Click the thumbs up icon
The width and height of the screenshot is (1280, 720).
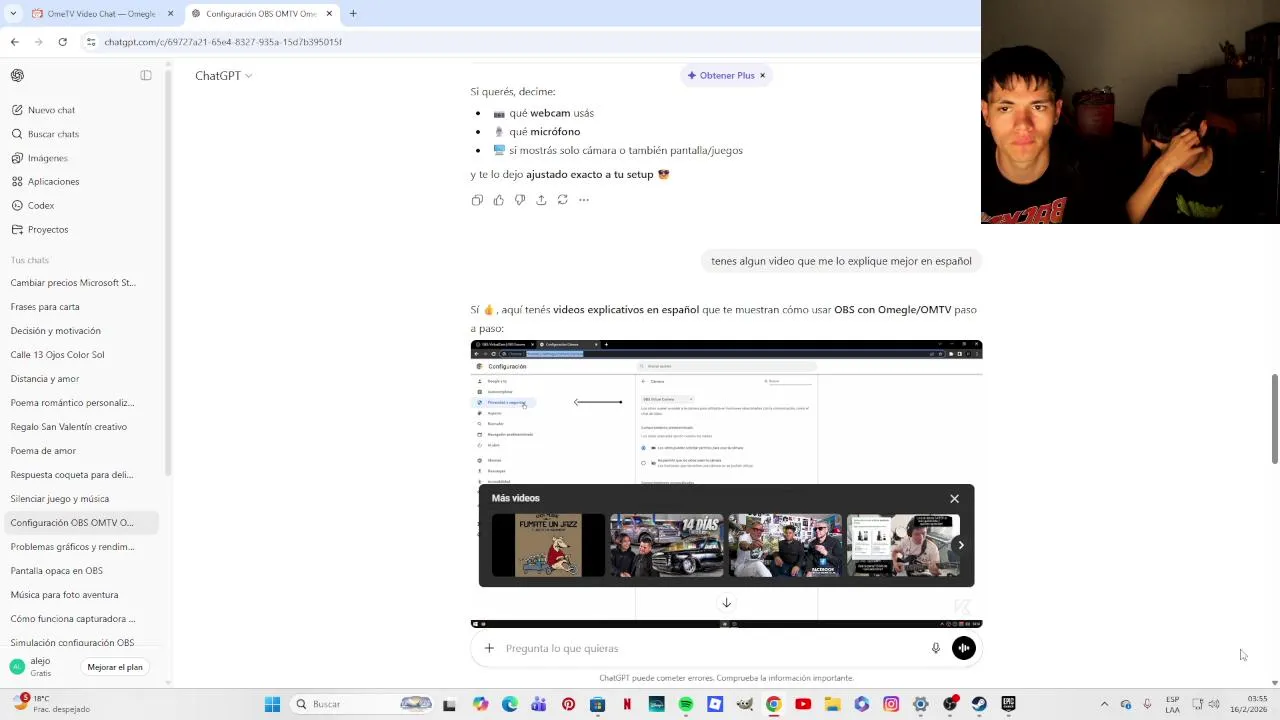(498, 200)
